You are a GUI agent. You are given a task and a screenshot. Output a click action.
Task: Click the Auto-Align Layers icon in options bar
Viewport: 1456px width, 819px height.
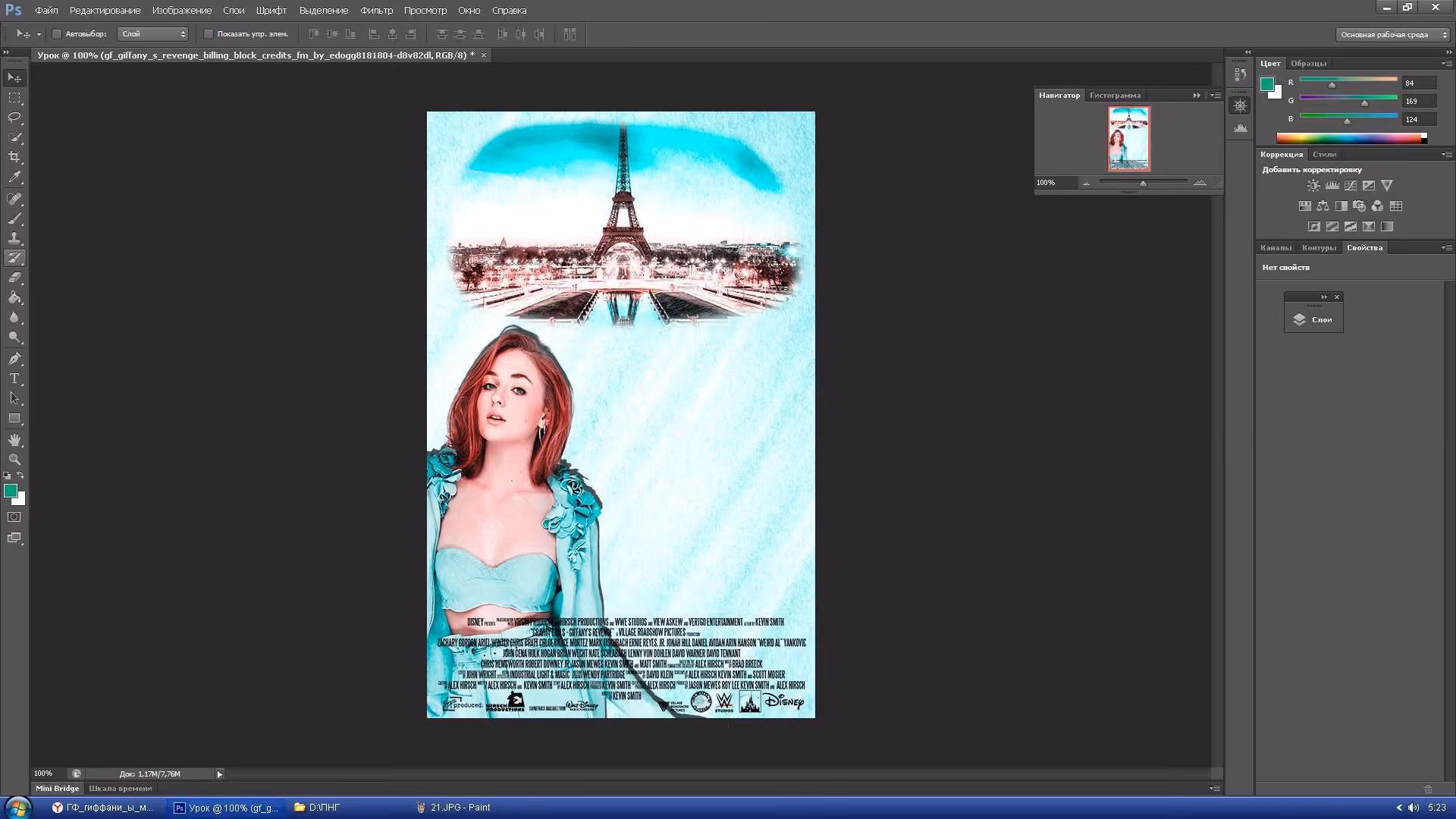tap(570, 34)
